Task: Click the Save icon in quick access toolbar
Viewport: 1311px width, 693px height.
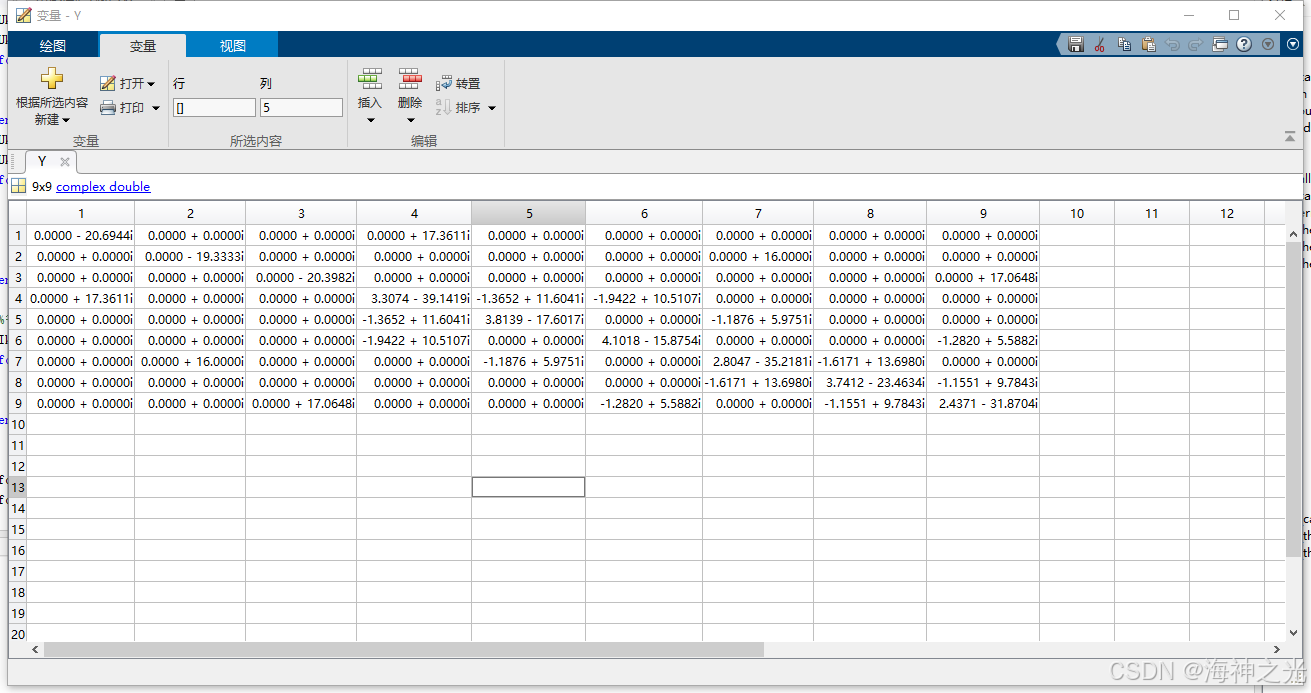Action: pos(1076,44)
